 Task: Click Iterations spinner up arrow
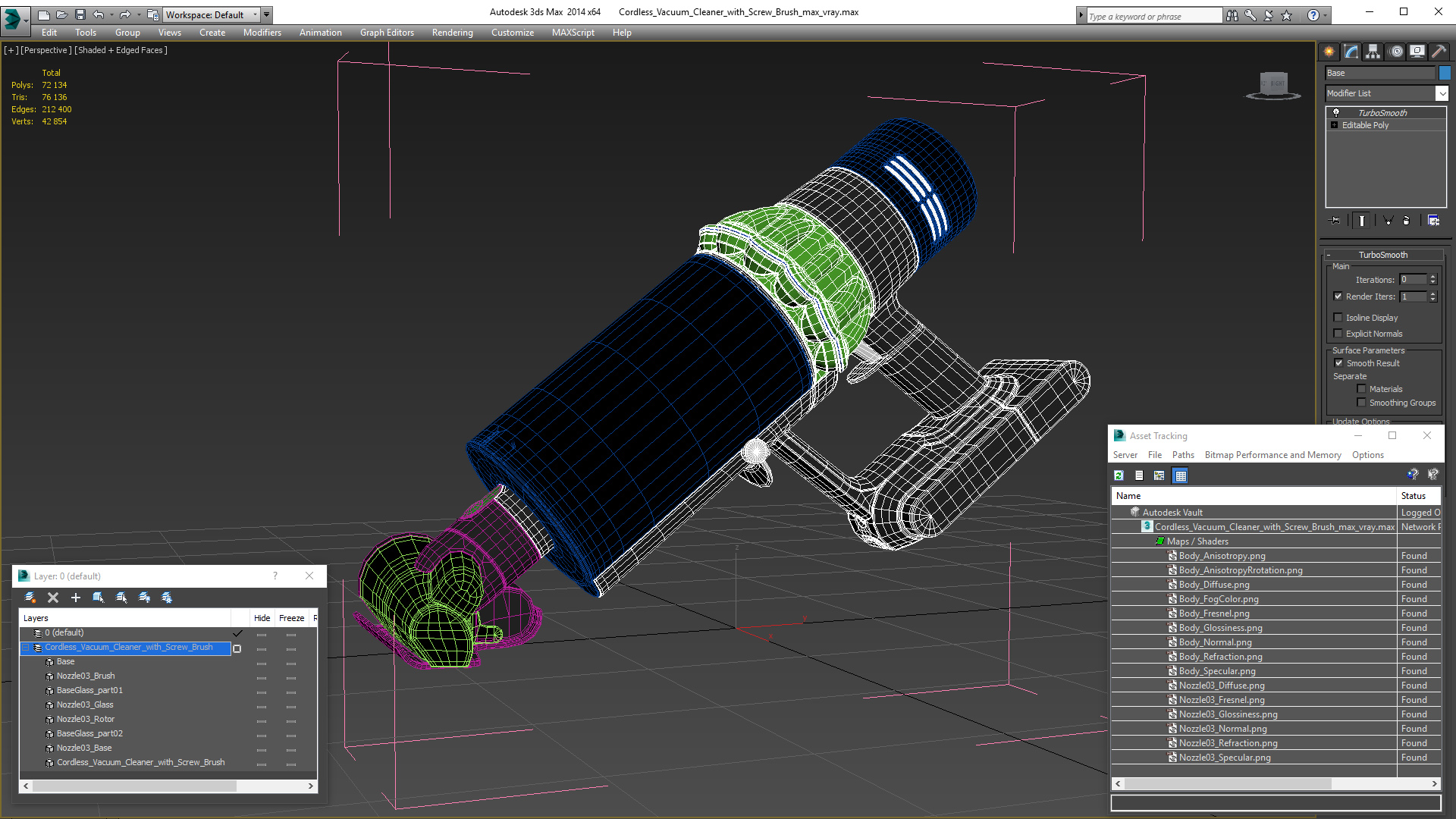pos(1433,277)
